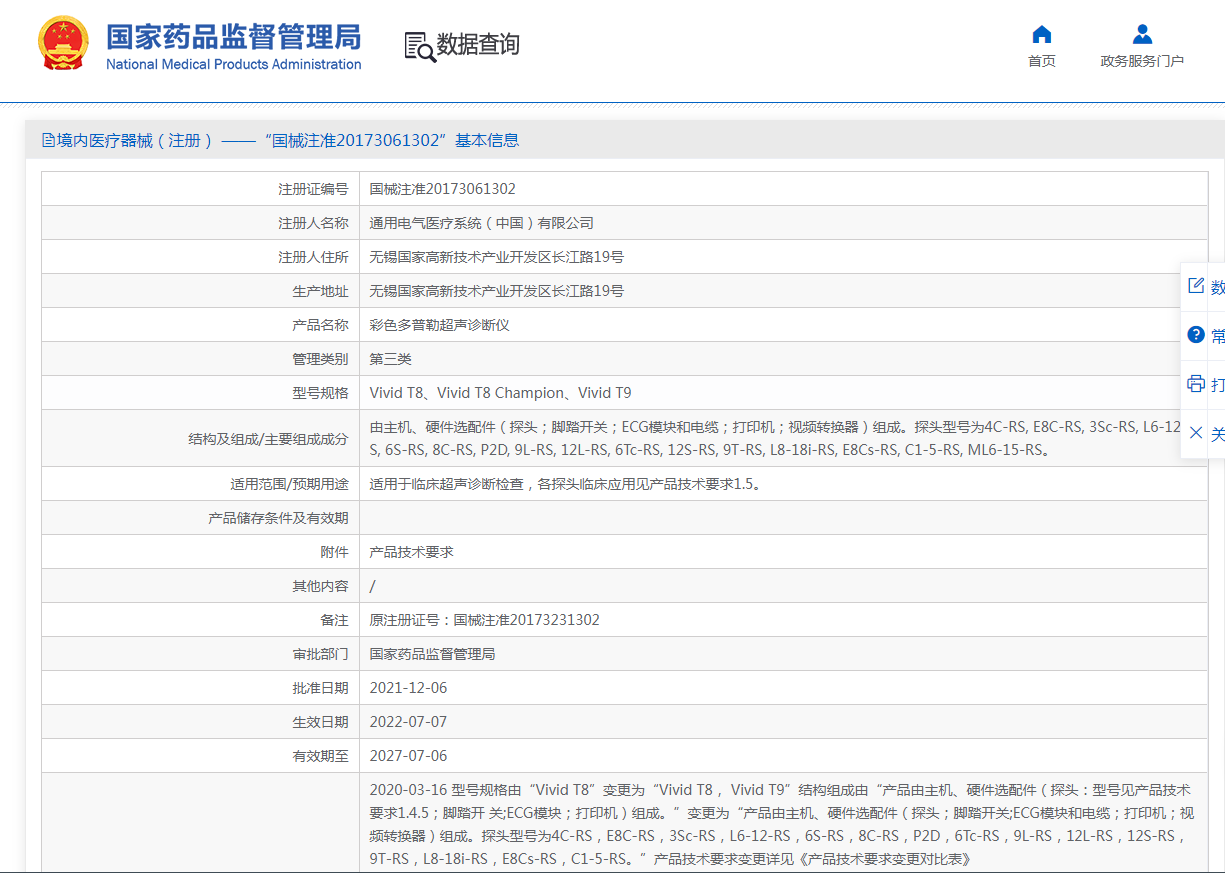Click 附件 value 产品技术要求
This screenshot has width=1225, height=873.
[x=411, y=552]
